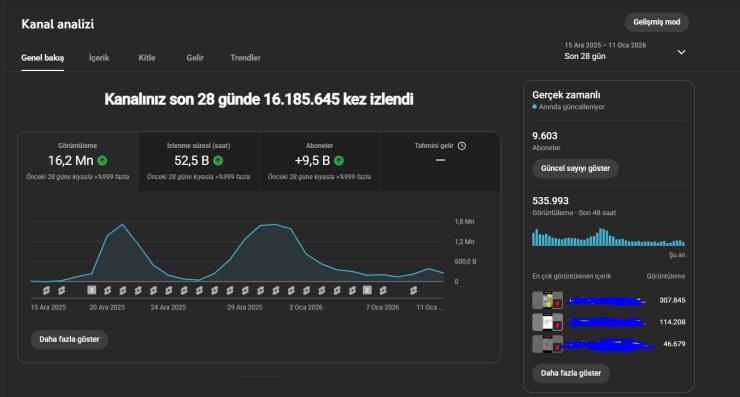
Task: Open the date range chevron arrow
Action: pyautogui.click(x=681, y=52)
